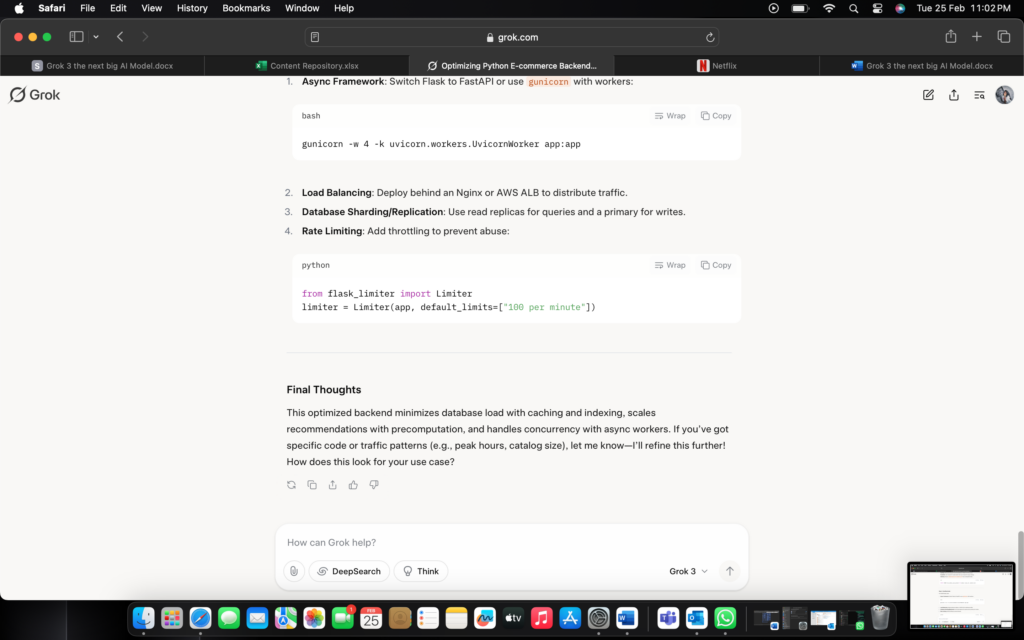Send message with the up arrow button

tap(730, 571)
